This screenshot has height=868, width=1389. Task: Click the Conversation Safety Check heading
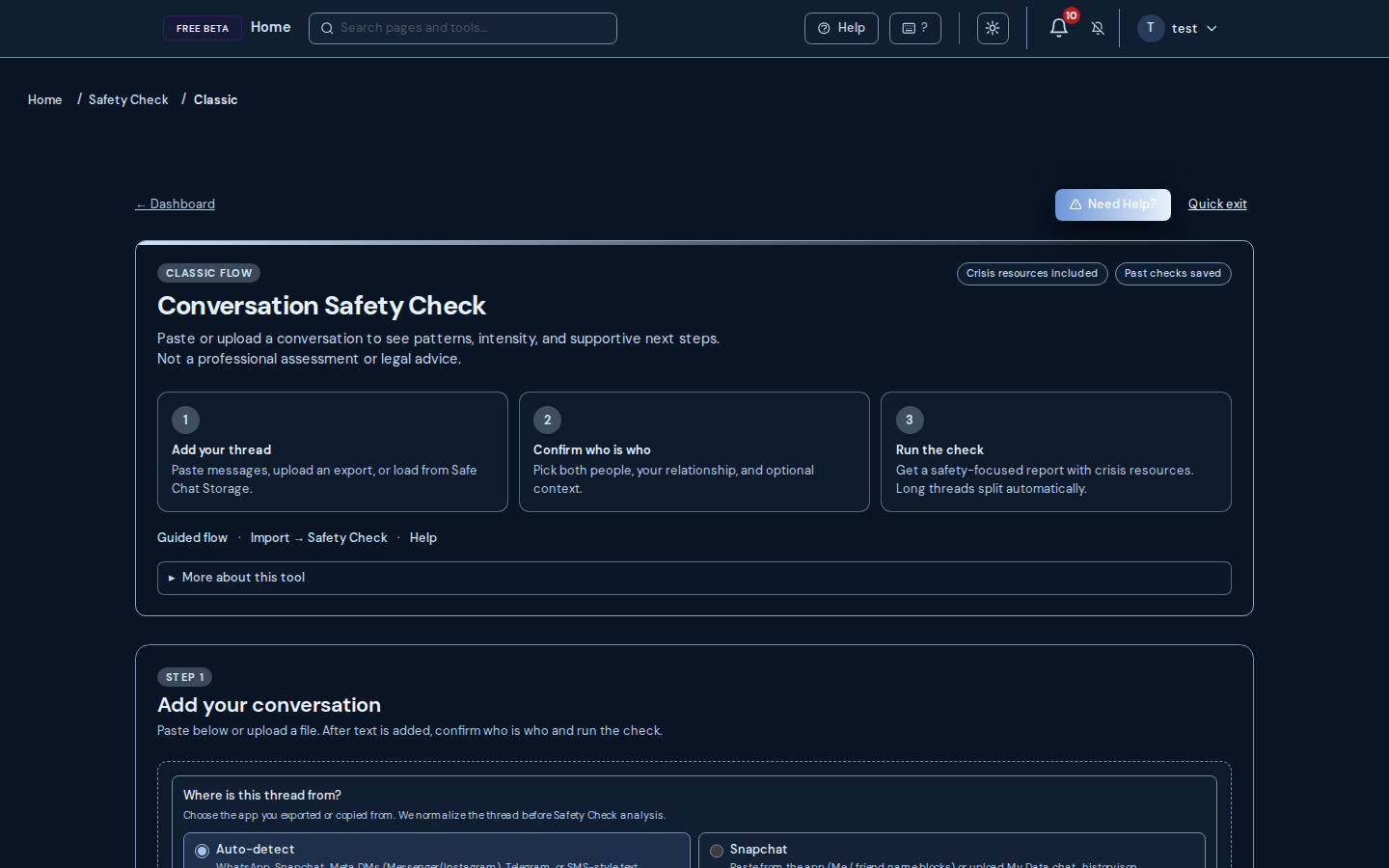coord(321,306)
